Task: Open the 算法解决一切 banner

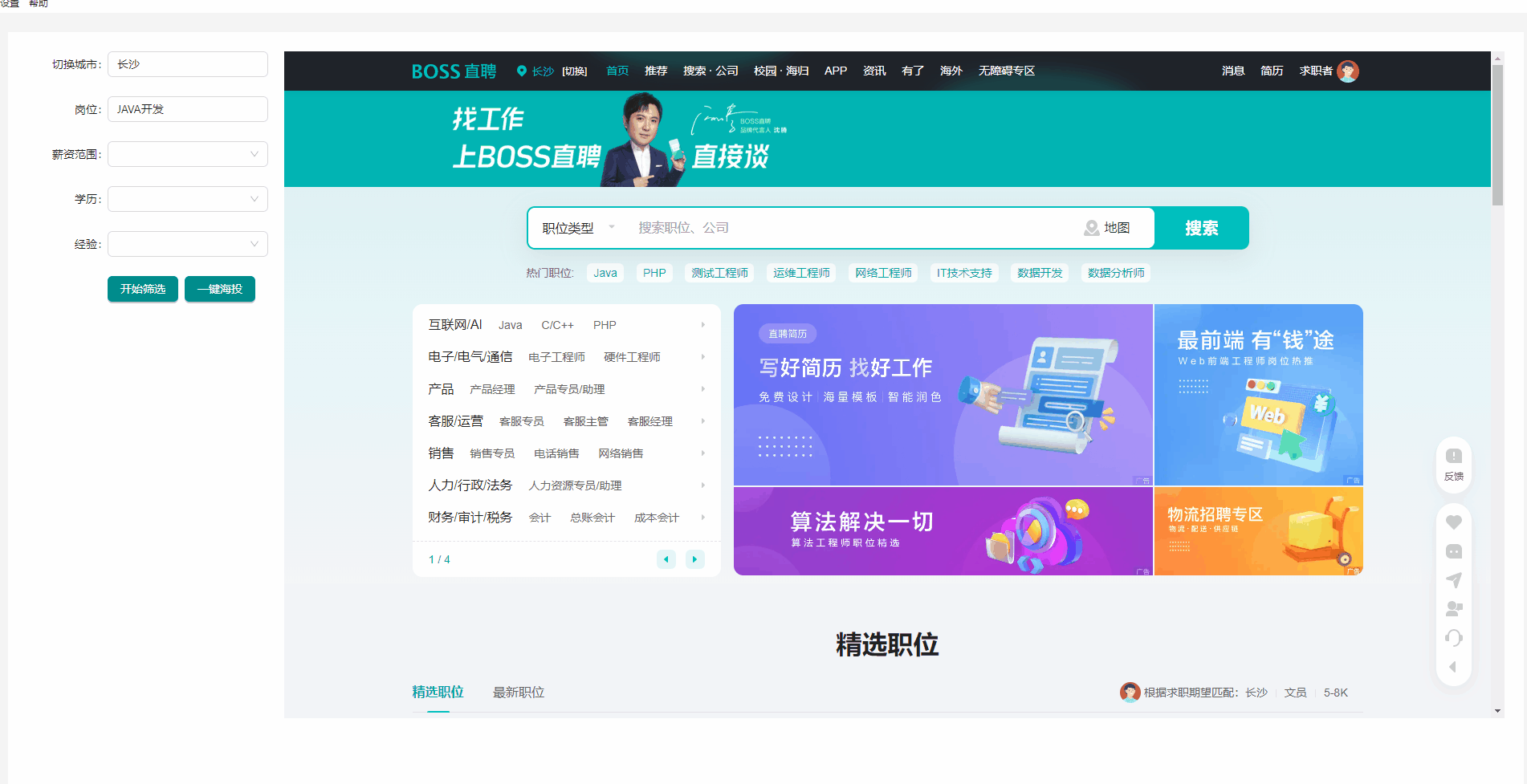Action: coord(943,531)
